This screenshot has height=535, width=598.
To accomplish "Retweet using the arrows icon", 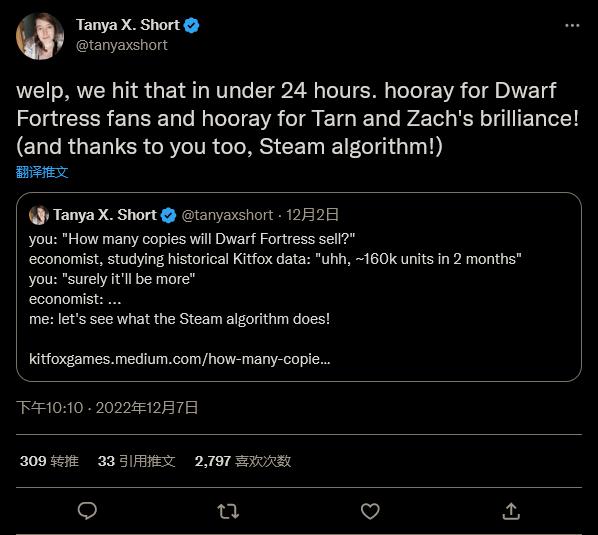I will click(x=228, y=511).
